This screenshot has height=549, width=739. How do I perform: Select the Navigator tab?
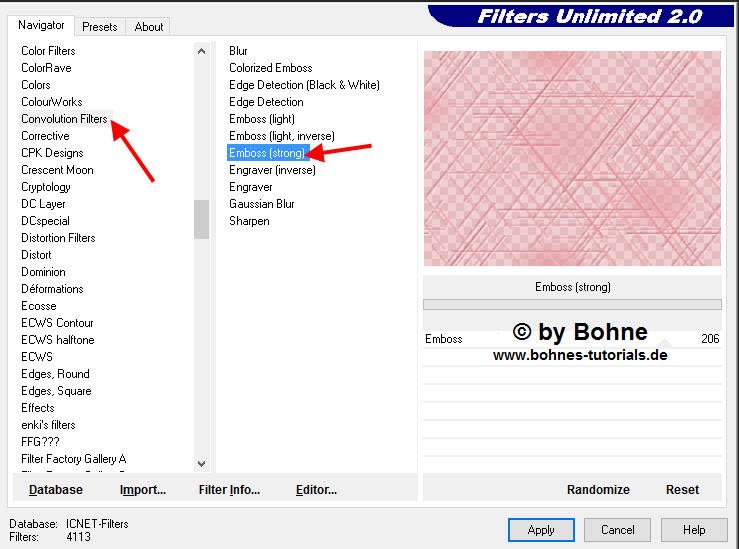pyautogui.click(x=41, y=25)
